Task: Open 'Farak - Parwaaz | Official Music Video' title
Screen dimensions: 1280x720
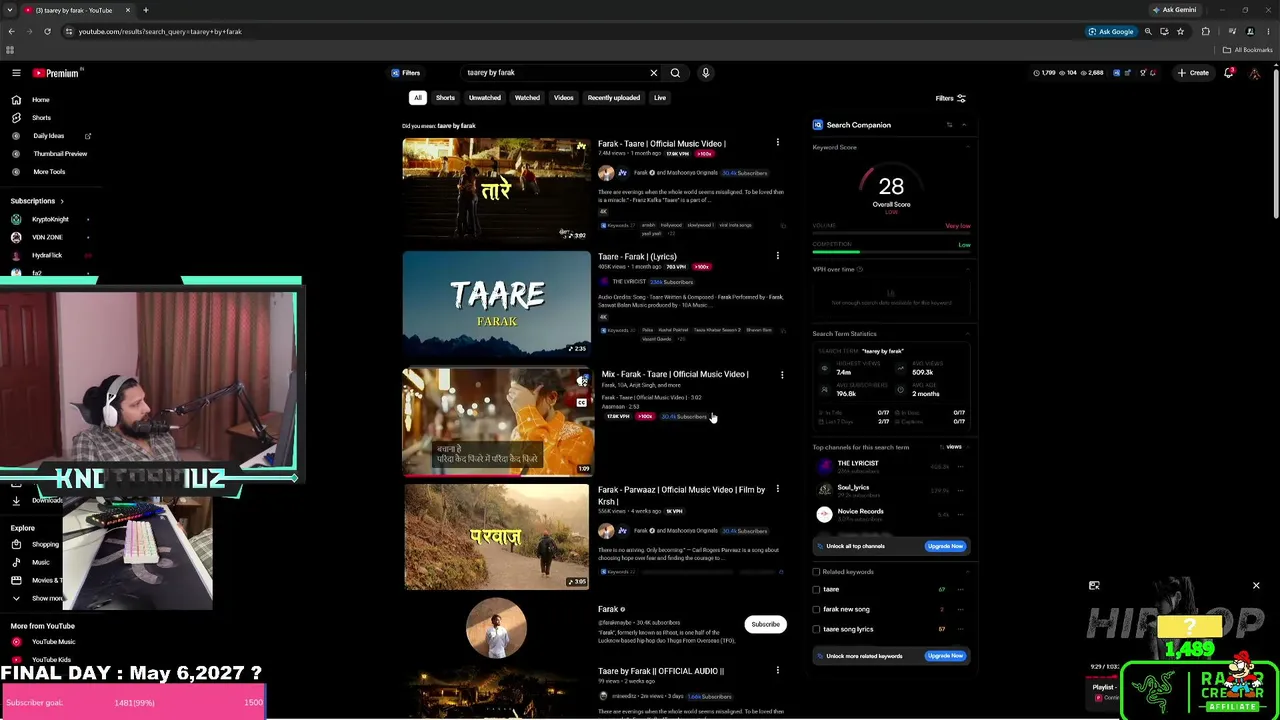Action: click(681, 495)
